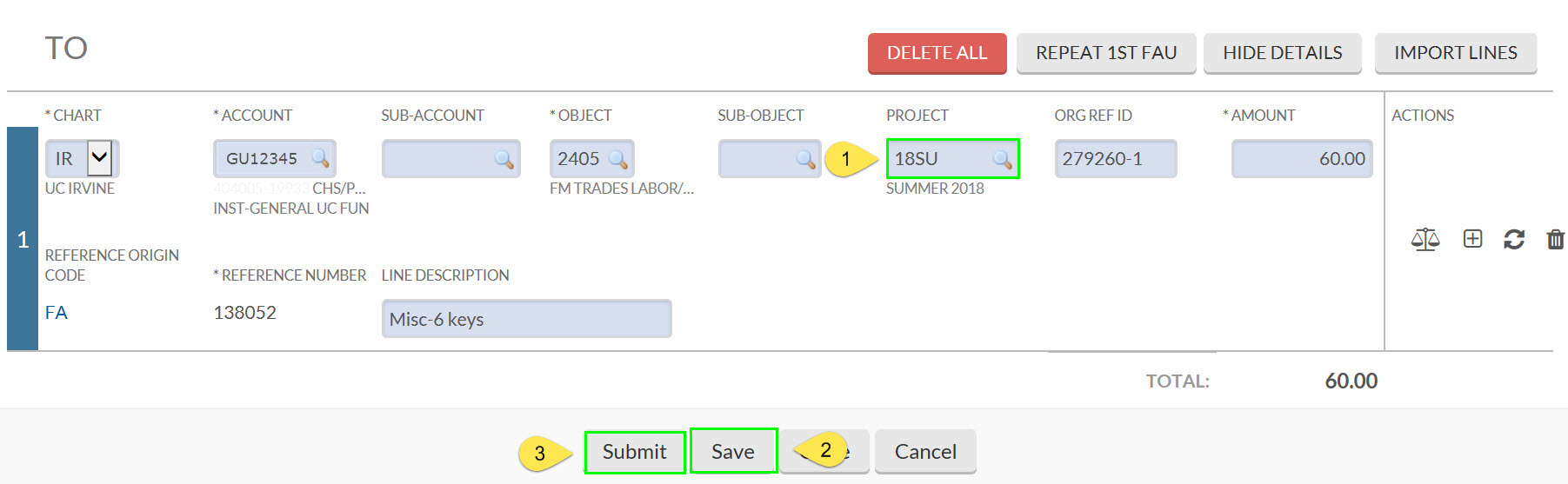Click REPEAT 1ST FAU button
1568x484 pixels.
[x=1106, y=53]
